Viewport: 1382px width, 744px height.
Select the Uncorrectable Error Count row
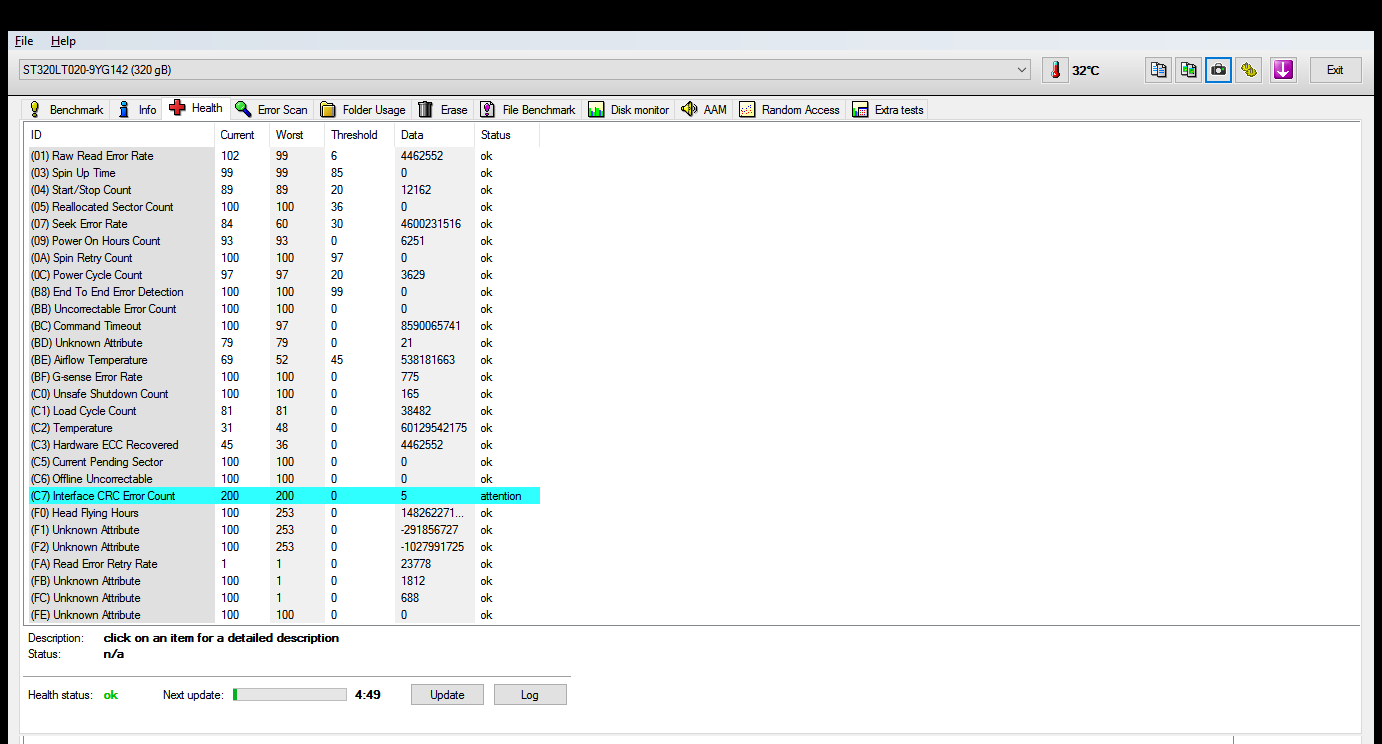click(284, 309)
